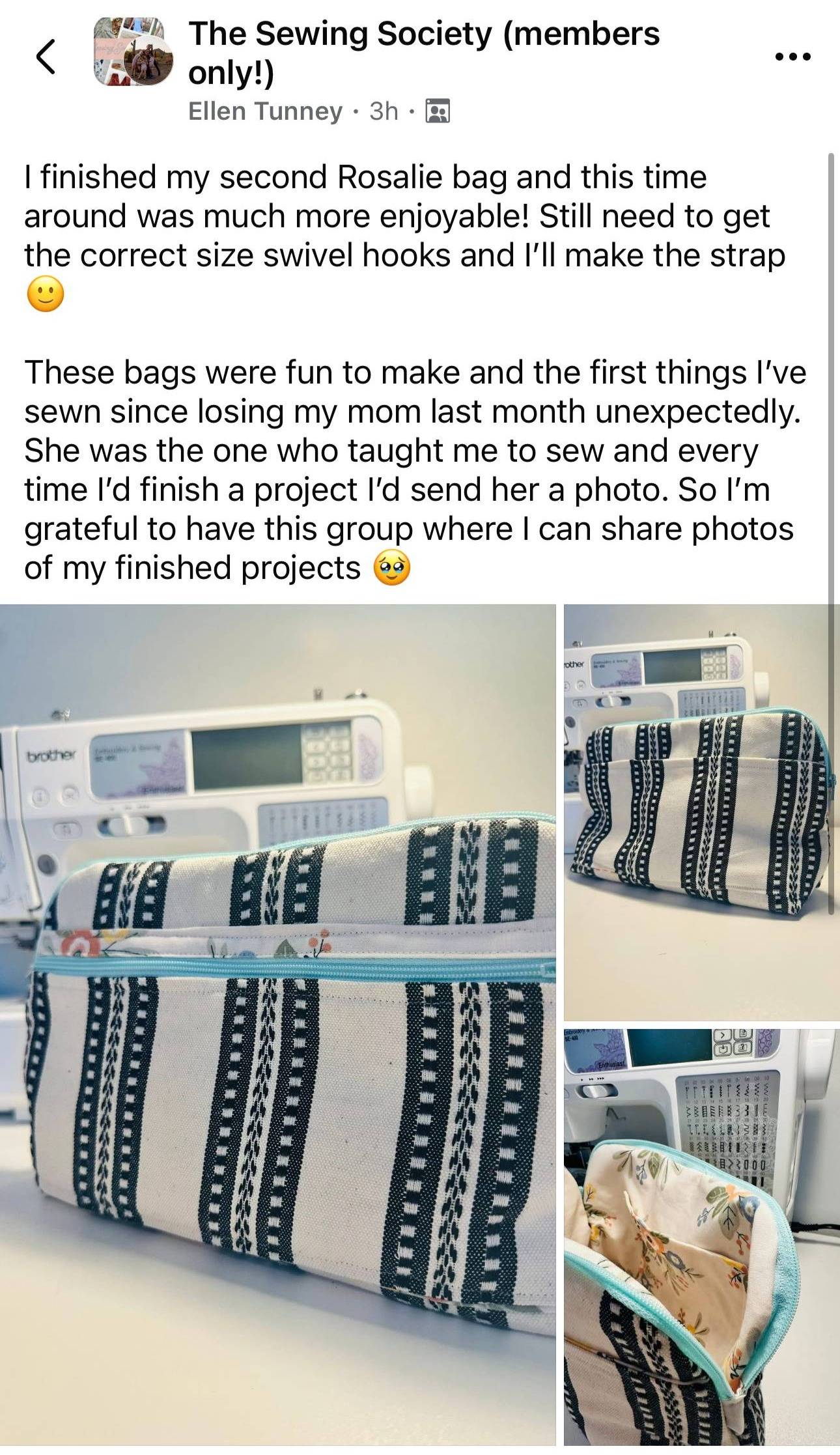
Task: Open top-right photo of bag back pocket
Action: pos(702,812)
